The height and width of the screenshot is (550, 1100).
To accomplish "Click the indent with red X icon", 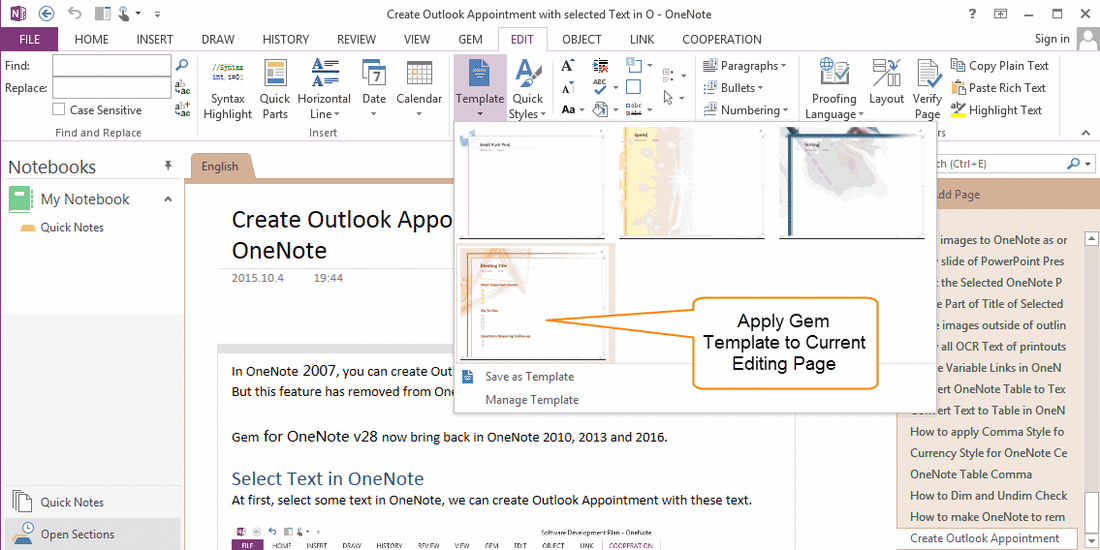I will tap(601, 66).
